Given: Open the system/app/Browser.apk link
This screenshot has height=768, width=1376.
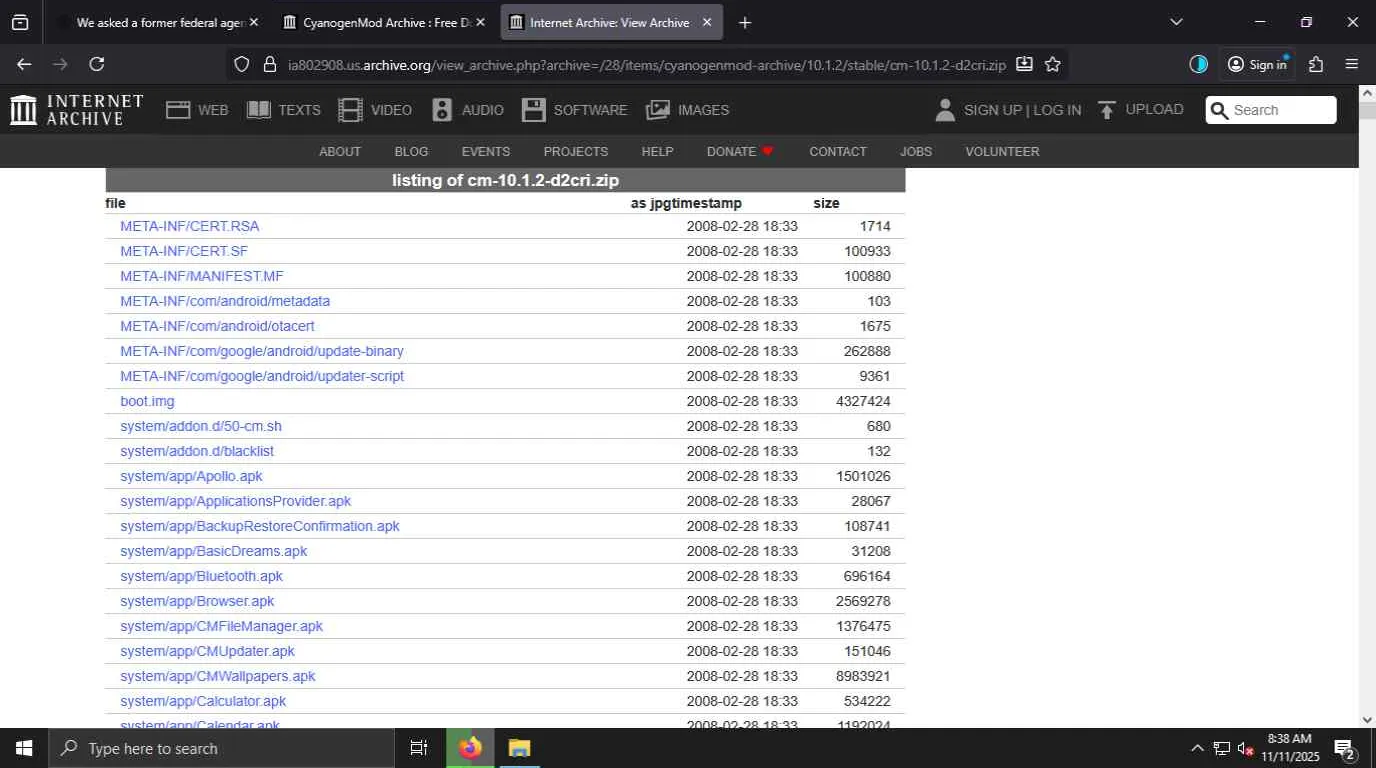Looking at the screenshot, I should [197, 601].
